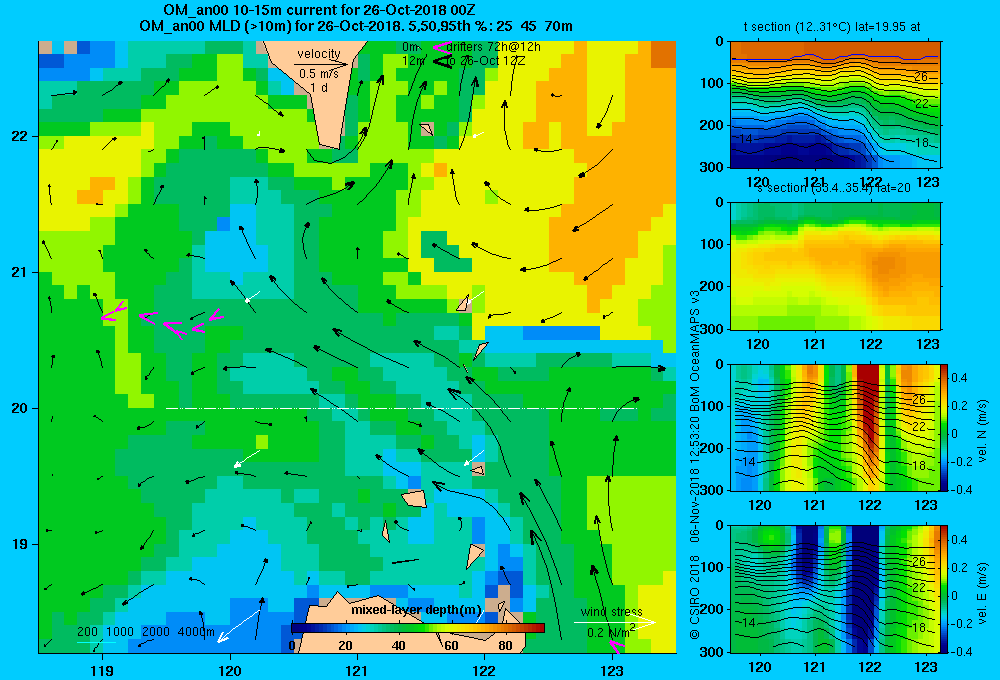Click the title 'OM_an00 10-15m current for 26-Oct-2018 00Z'
Screen dimensions: 1000x680
pos(319,10)
